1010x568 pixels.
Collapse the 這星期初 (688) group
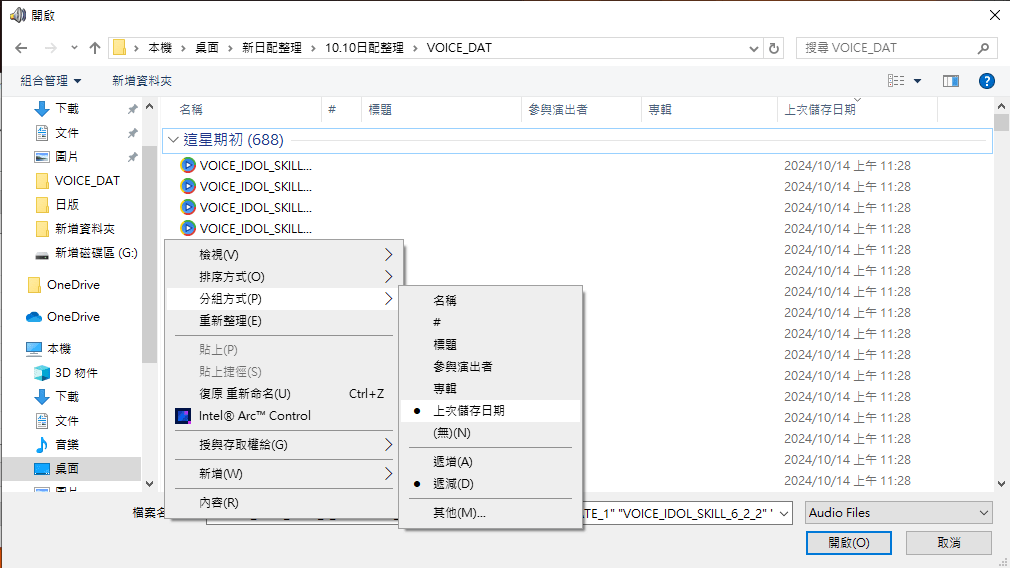click(174, 141)
